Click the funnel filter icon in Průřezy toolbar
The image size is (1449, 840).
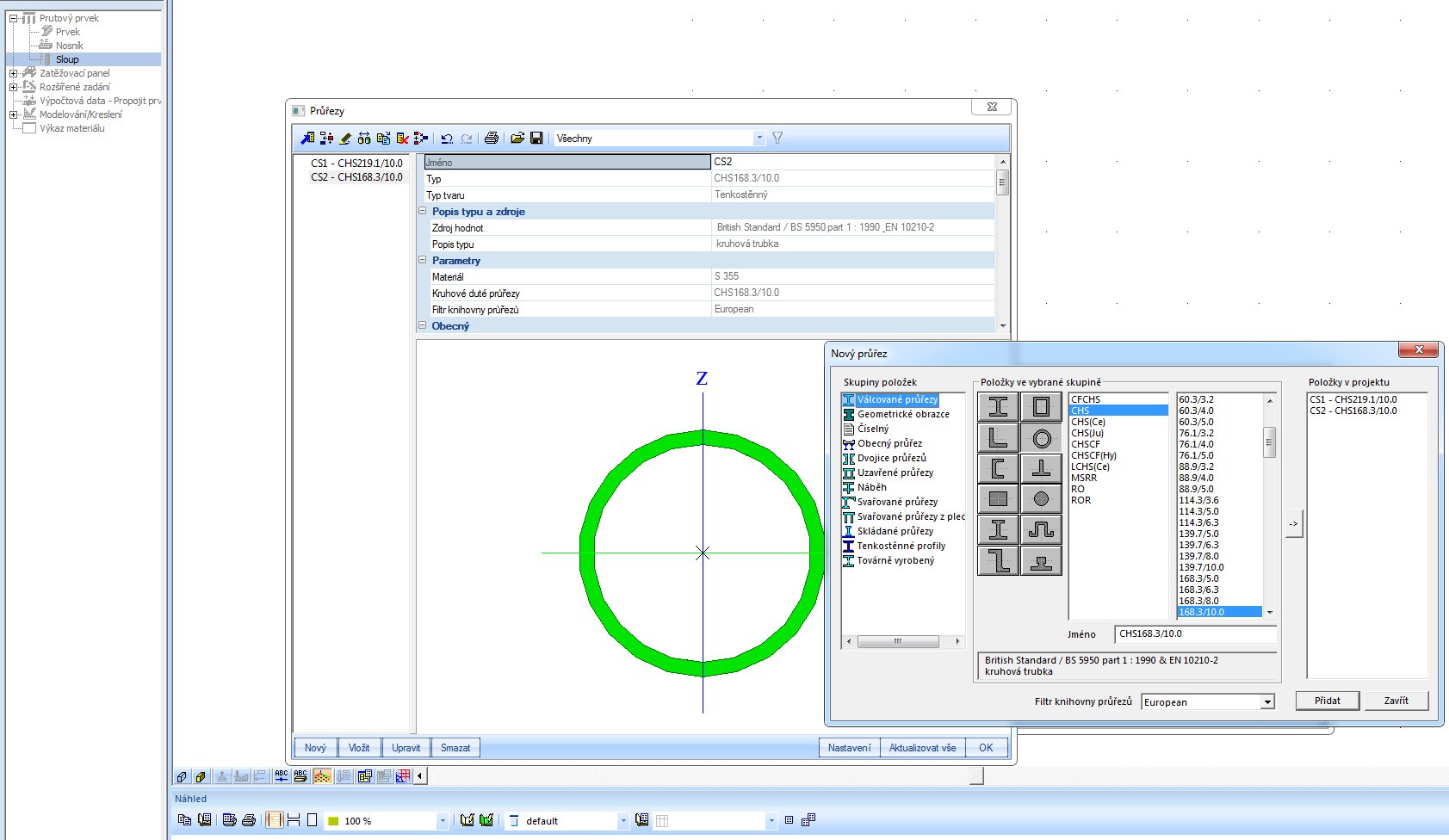[x=777, y=138]
